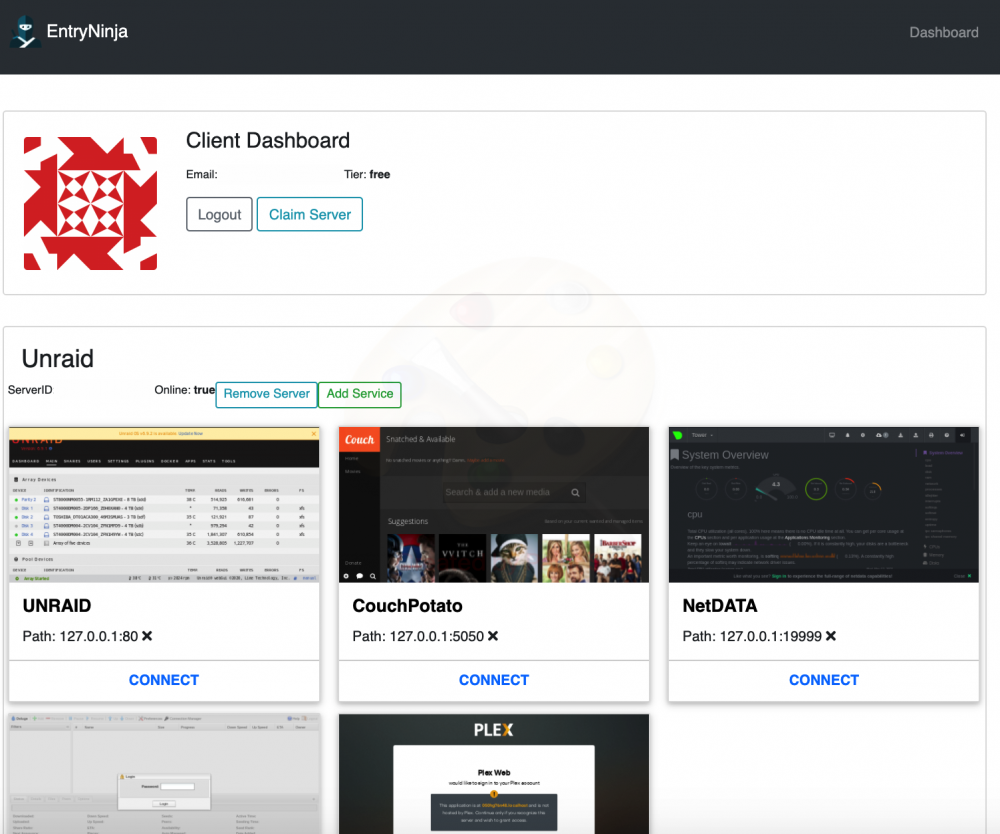Delete CouchPotato service via X icon

(x=493, y=636)
